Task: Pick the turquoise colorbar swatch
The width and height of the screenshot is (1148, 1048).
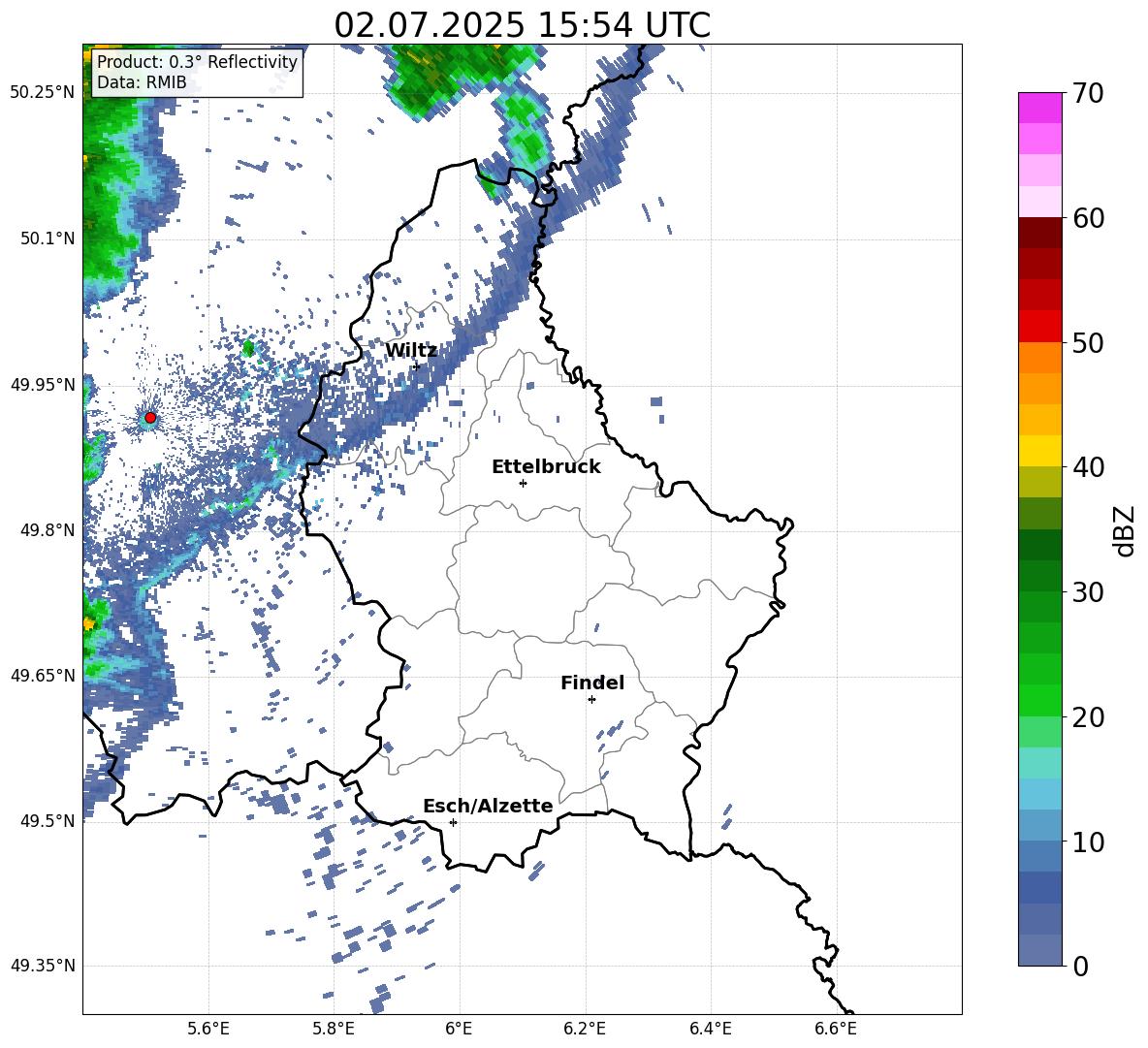Action: coord(1039,763)
